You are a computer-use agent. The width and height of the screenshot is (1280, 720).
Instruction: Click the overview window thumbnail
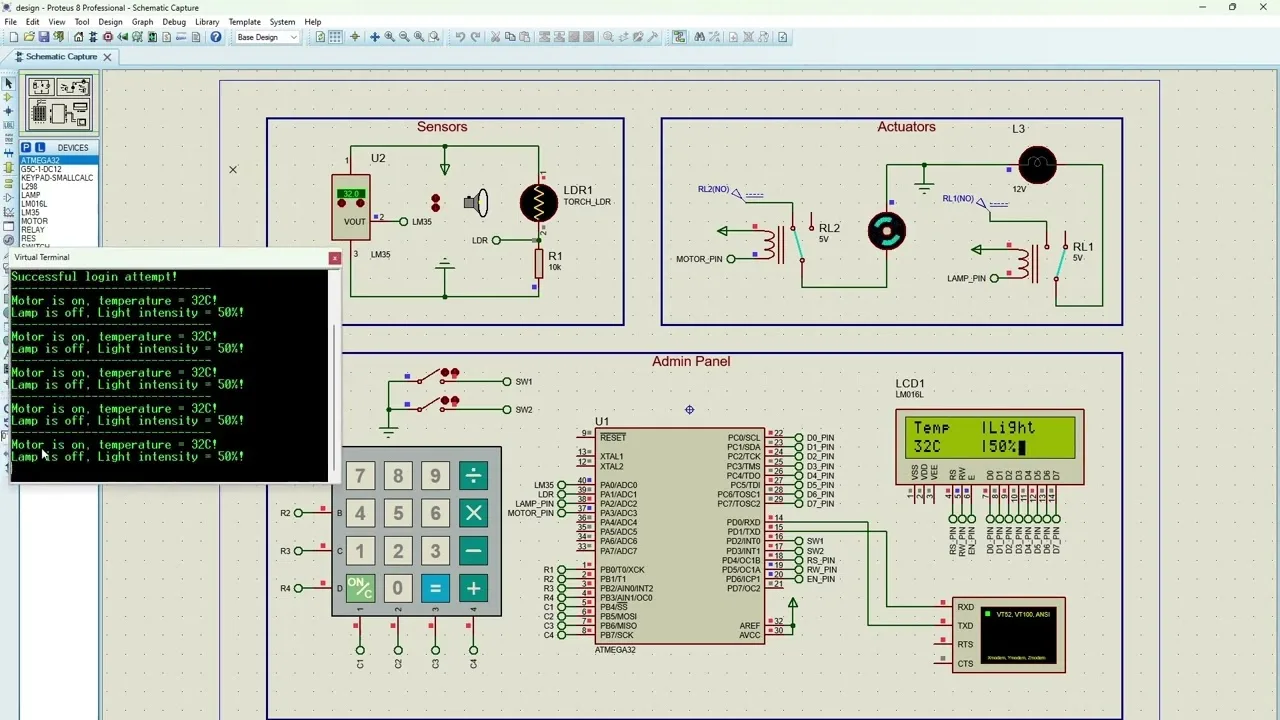59,102
